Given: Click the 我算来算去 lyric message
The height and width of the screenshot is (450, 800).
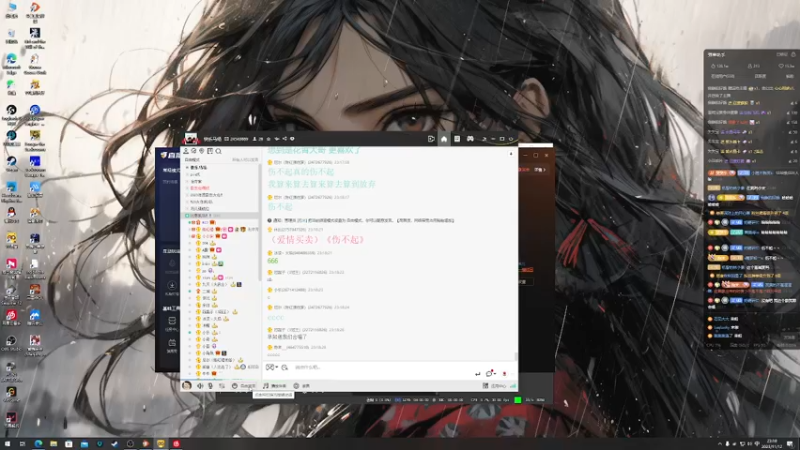Looking at the screenshot, I should pyautogui.click(x=321, y=184).
